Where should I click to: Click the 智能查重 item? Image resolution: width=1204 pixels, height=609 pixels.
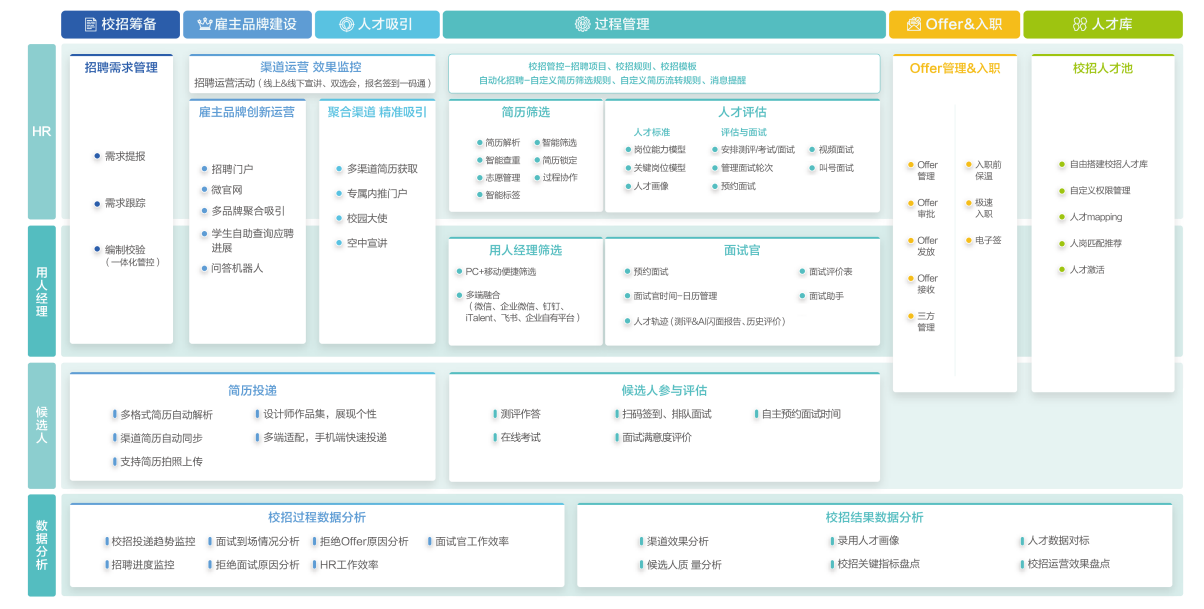(x=503, y=160)
